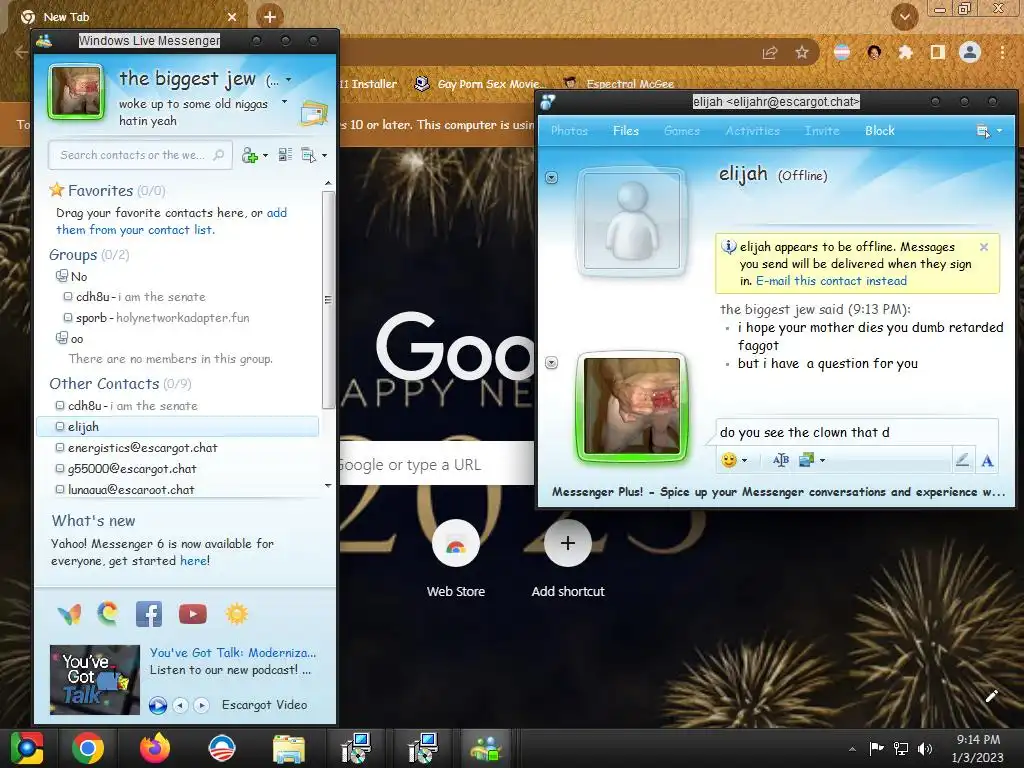Open the Chrome profile avatar icon
This screenshot has width=1024, height=768.
[970, 52]
